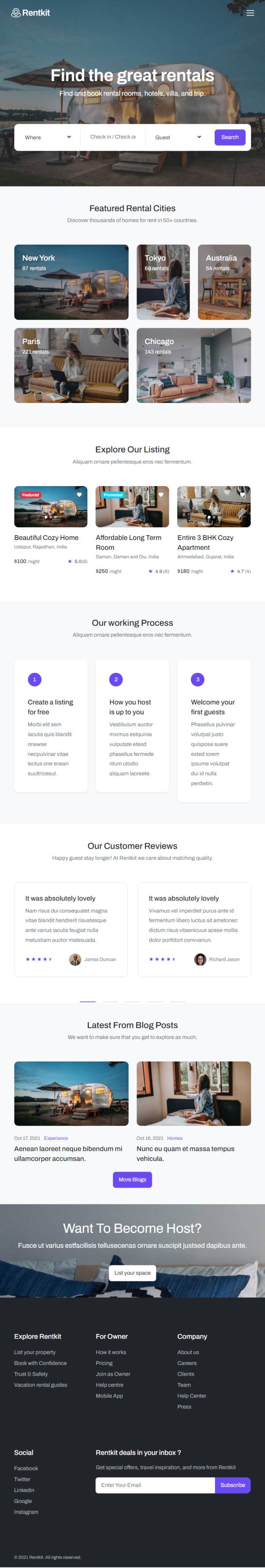Image resolution: width=265 pixels, height=1568 pixels.
Task: Open the New York rentals card
Action: [71, 283]
